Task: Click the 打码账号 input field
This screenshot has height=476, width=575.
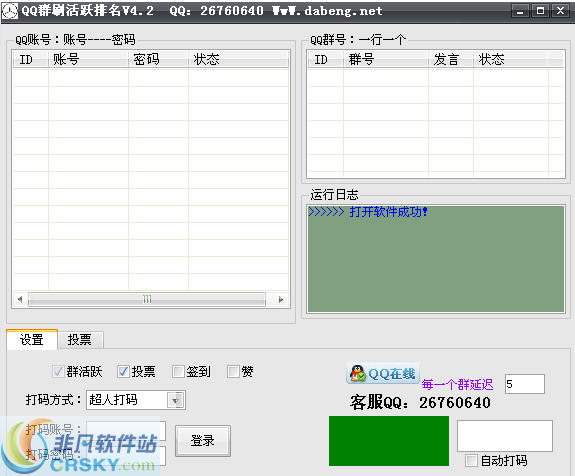Action: click(126, 430)
